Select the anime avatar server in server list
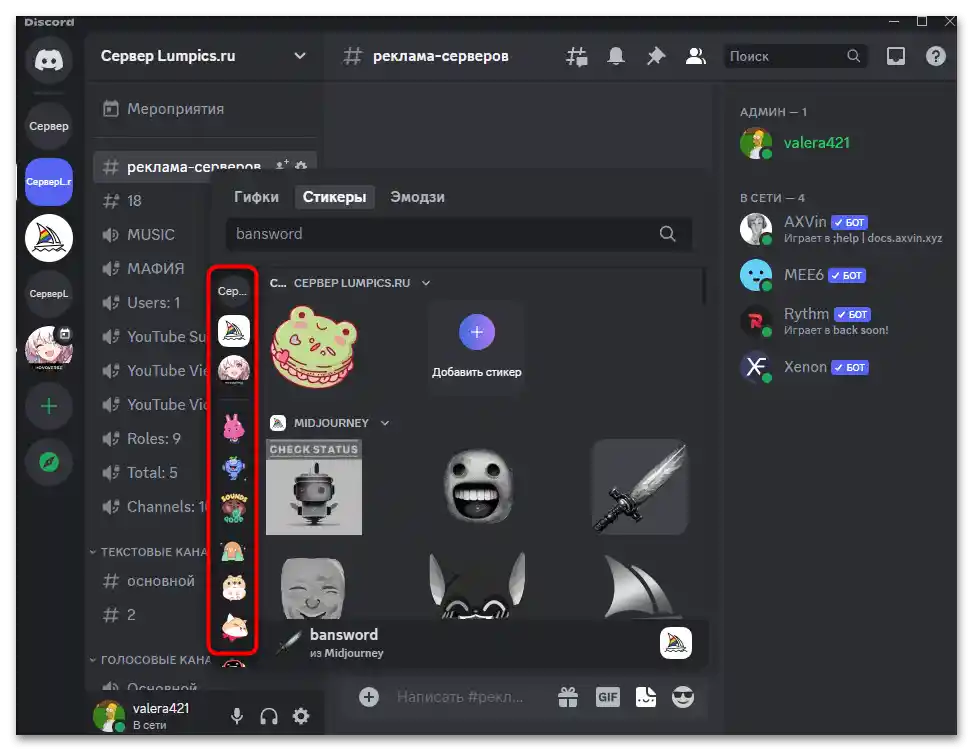973x751 pixels. 48,349
